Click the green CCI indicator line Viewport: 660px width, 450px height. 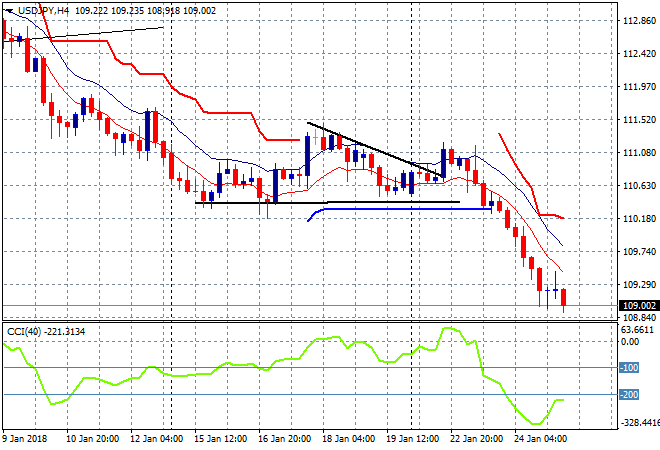(286, 360)
